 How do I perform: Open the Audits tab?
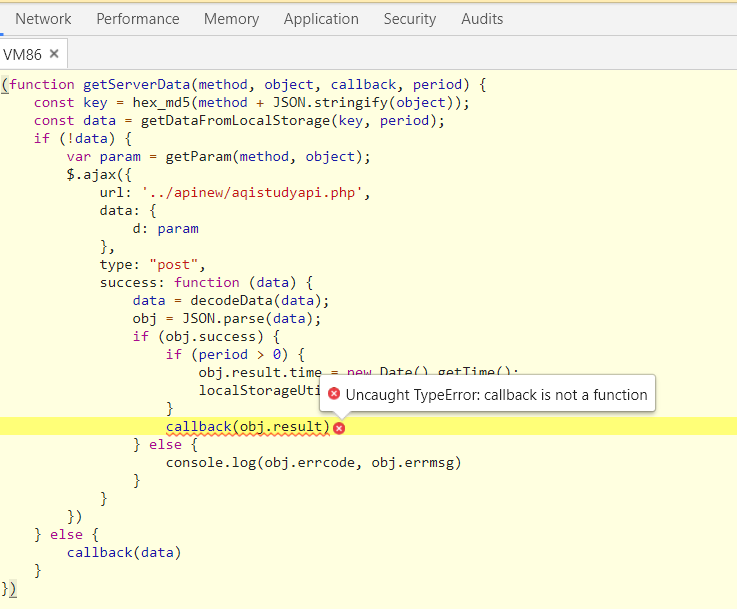coord(482,19)
